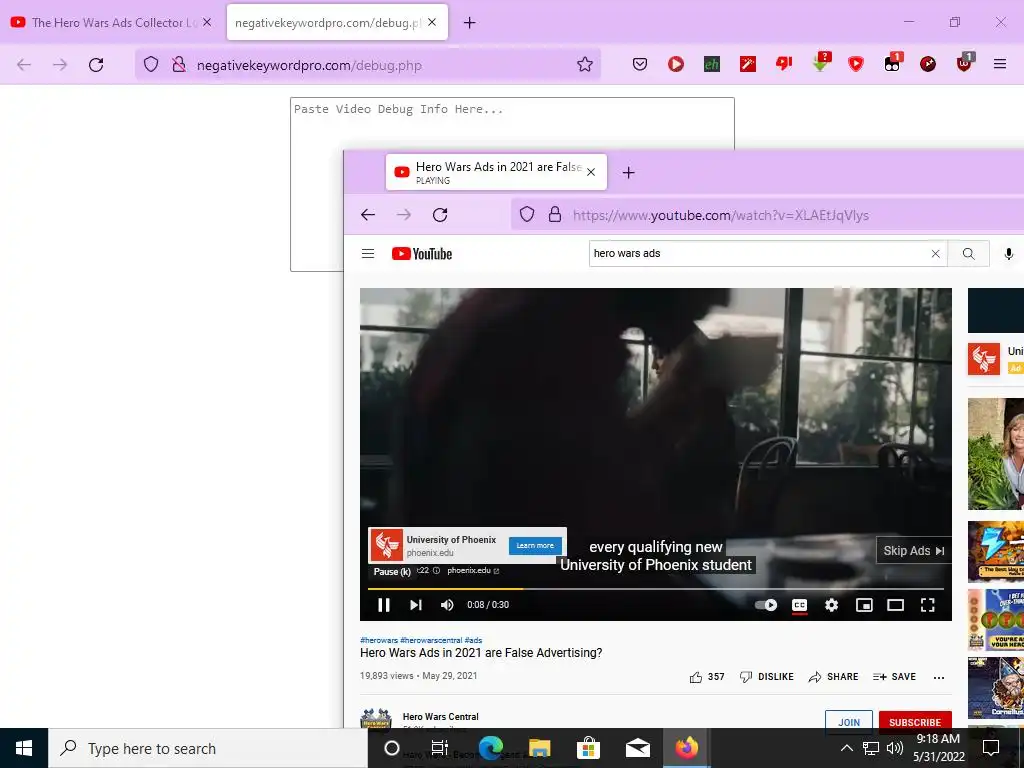Go to YouTube home via logo

coord(422,253)
